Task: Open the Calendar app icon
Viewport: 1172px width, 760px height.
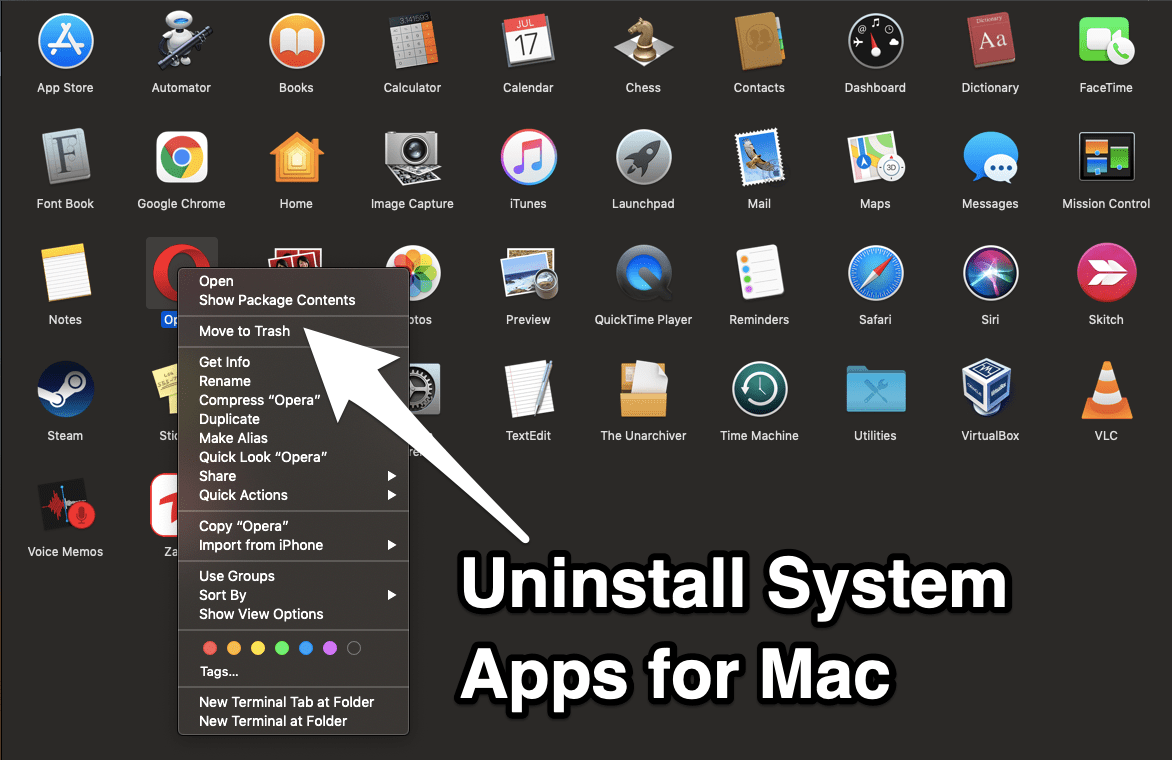Action: pyautogui.click(x=528, y=41)
